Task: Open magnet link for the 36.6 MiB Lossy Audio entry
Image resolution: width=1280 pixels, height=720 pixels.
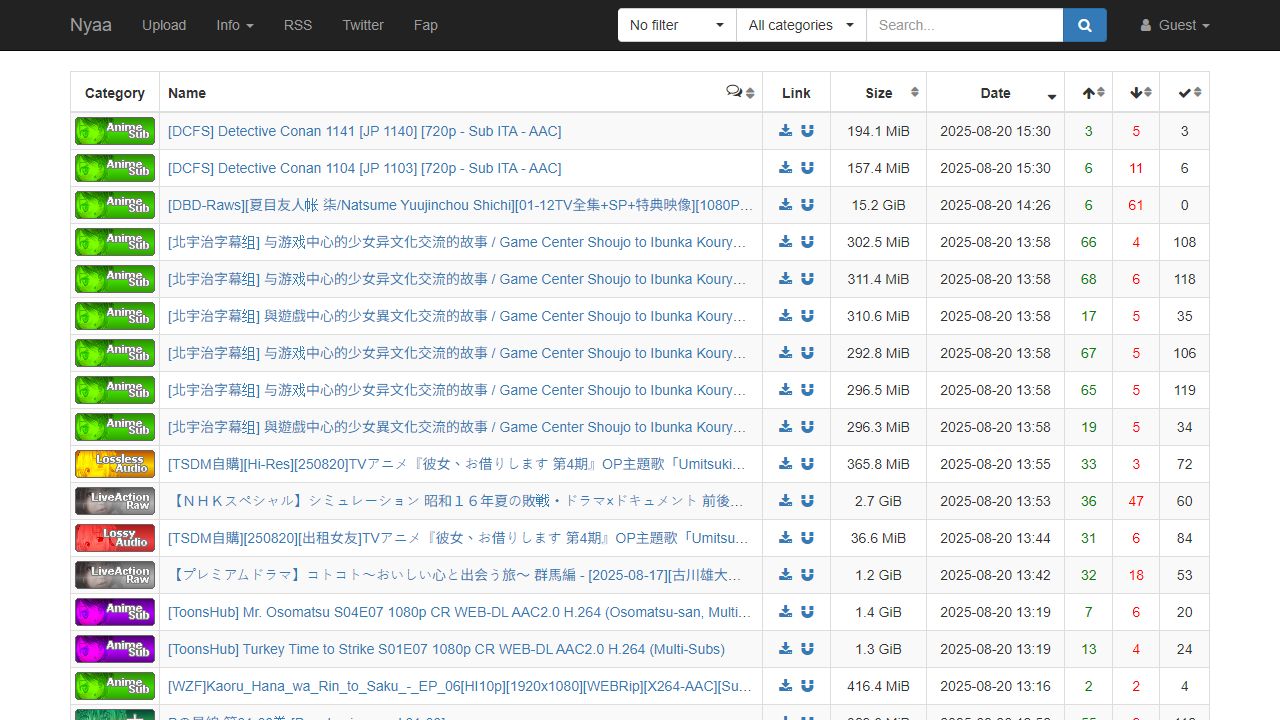Action: click(x=807, y=537)
